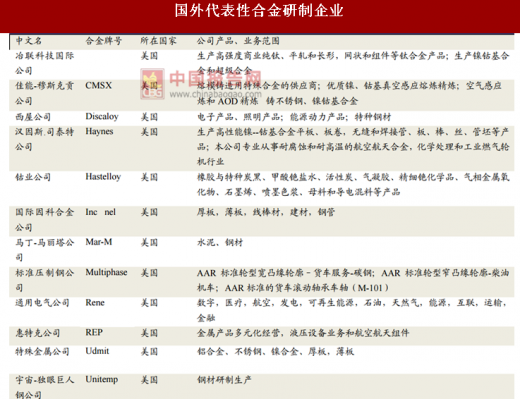This screenshot has width=520, height=399.
Task: Select the alloy grade Haynes
Action: point(99,132)
